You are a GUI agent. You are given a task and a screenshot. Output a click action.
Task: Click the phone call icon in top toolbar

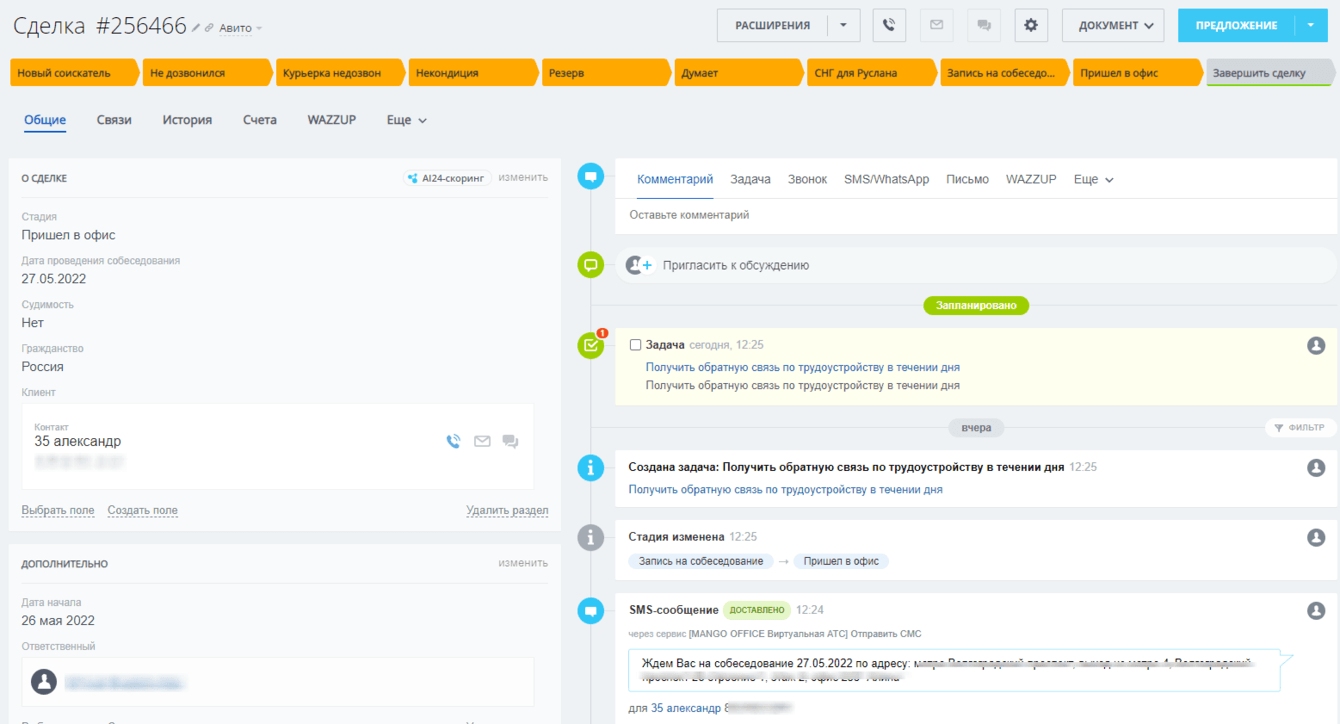click(x=889, y=26)
